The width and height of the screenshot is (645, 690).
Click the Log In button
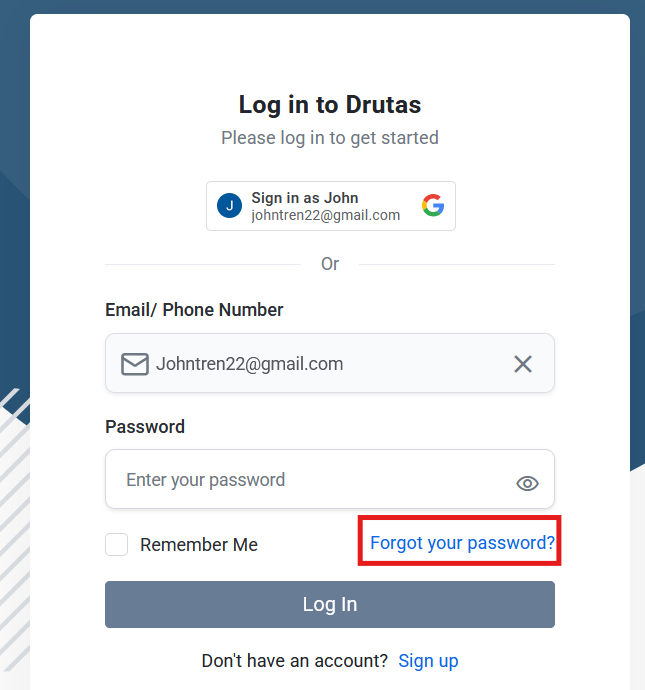click(330, 604)
